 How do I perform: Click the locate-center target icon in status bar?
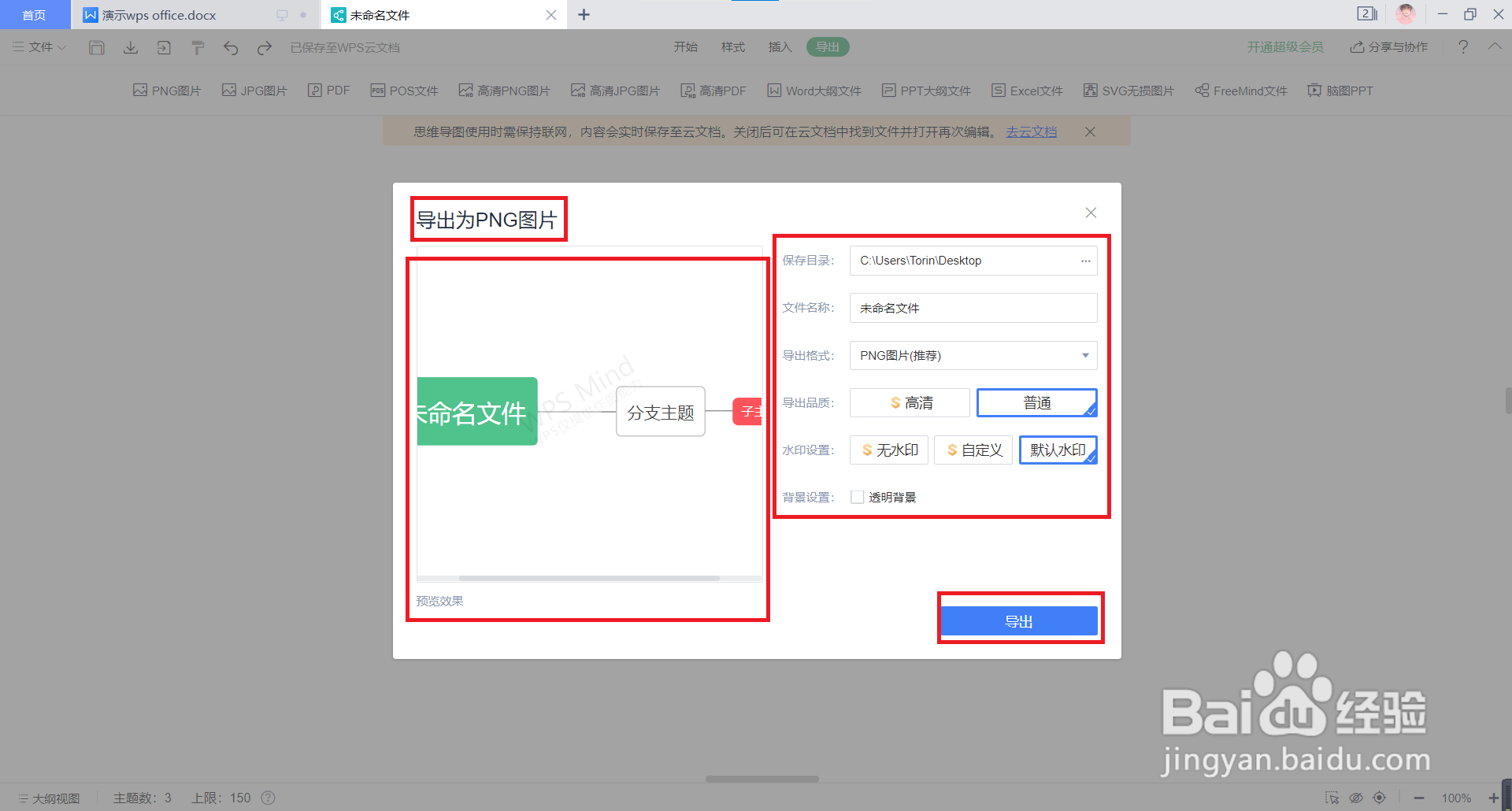coord(1379,798)
